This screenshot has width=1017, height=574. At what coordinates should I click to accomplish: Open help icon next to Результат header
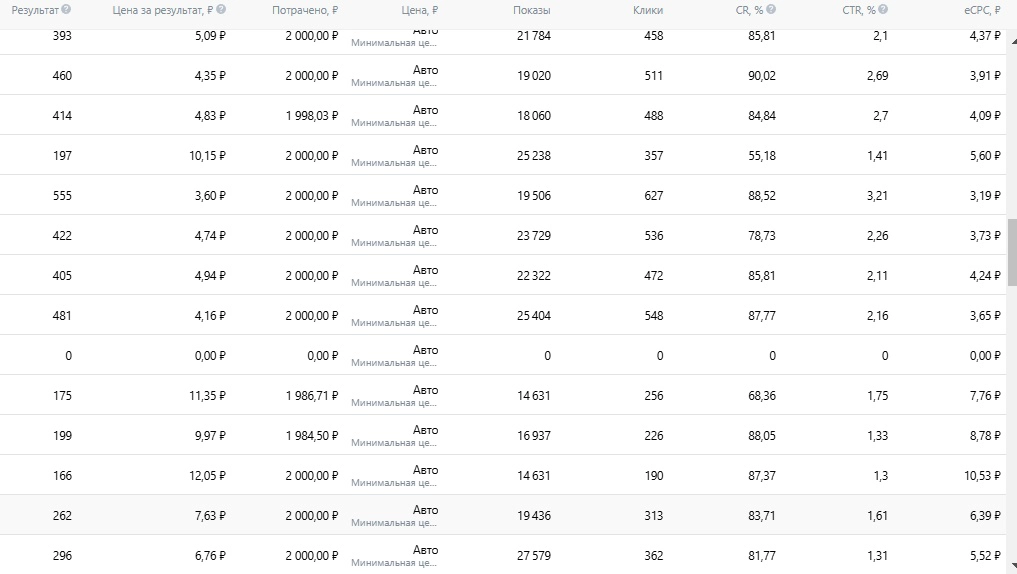pos(66,10)
